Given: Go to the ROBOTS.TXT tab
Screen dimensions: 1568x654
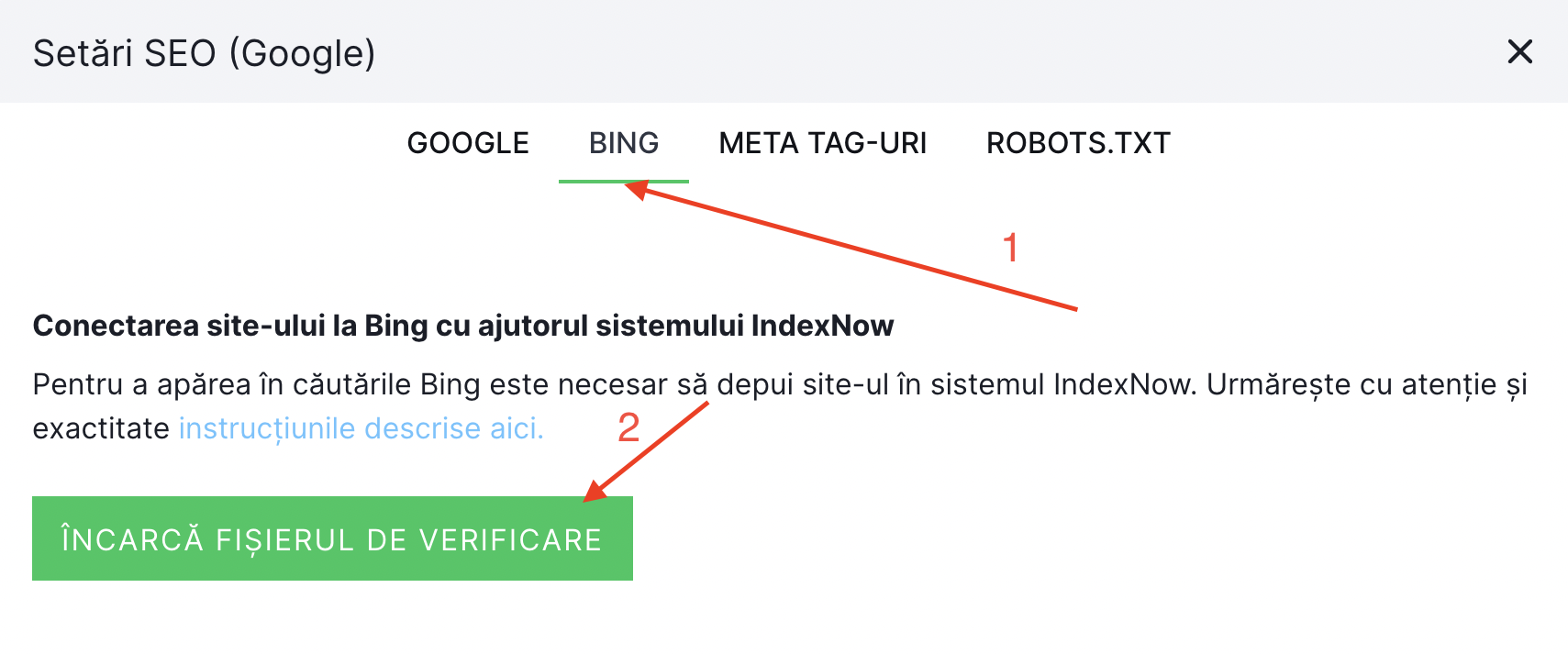Looking at the screenshot, I should (1078, 143).
